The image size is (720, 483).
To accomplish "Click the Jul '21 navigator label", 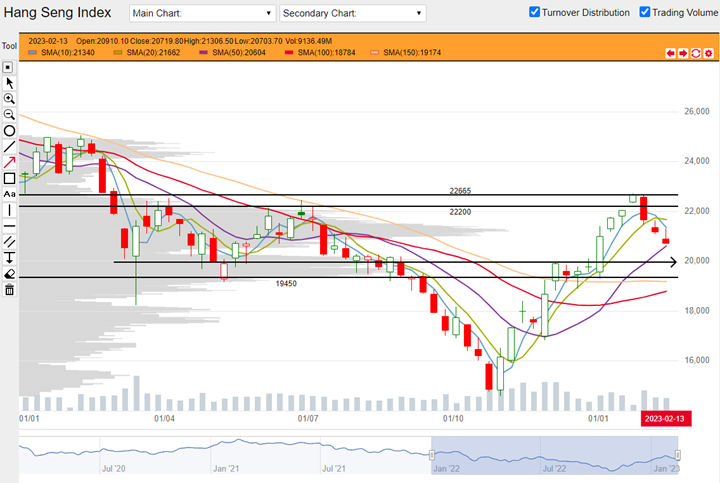I will point(334,469).
